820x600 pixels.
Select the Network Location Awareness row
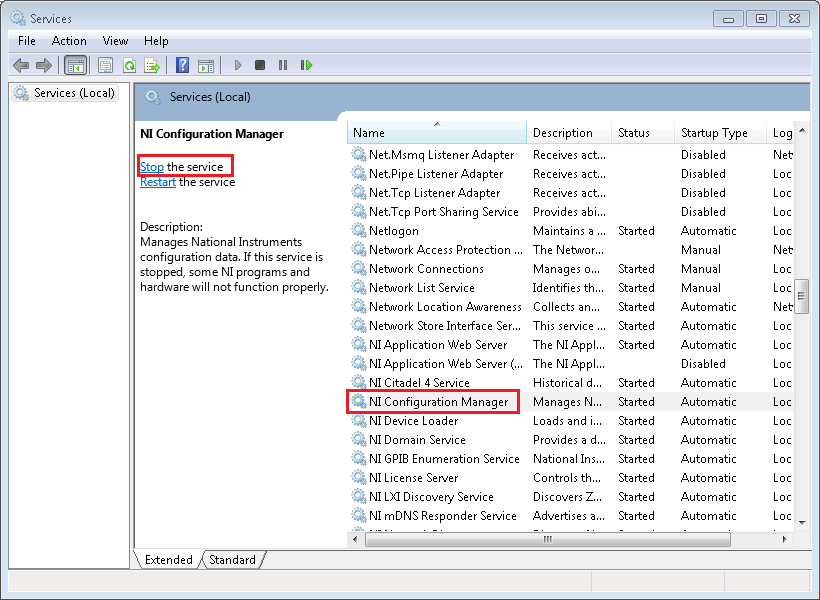pos(571,307)
